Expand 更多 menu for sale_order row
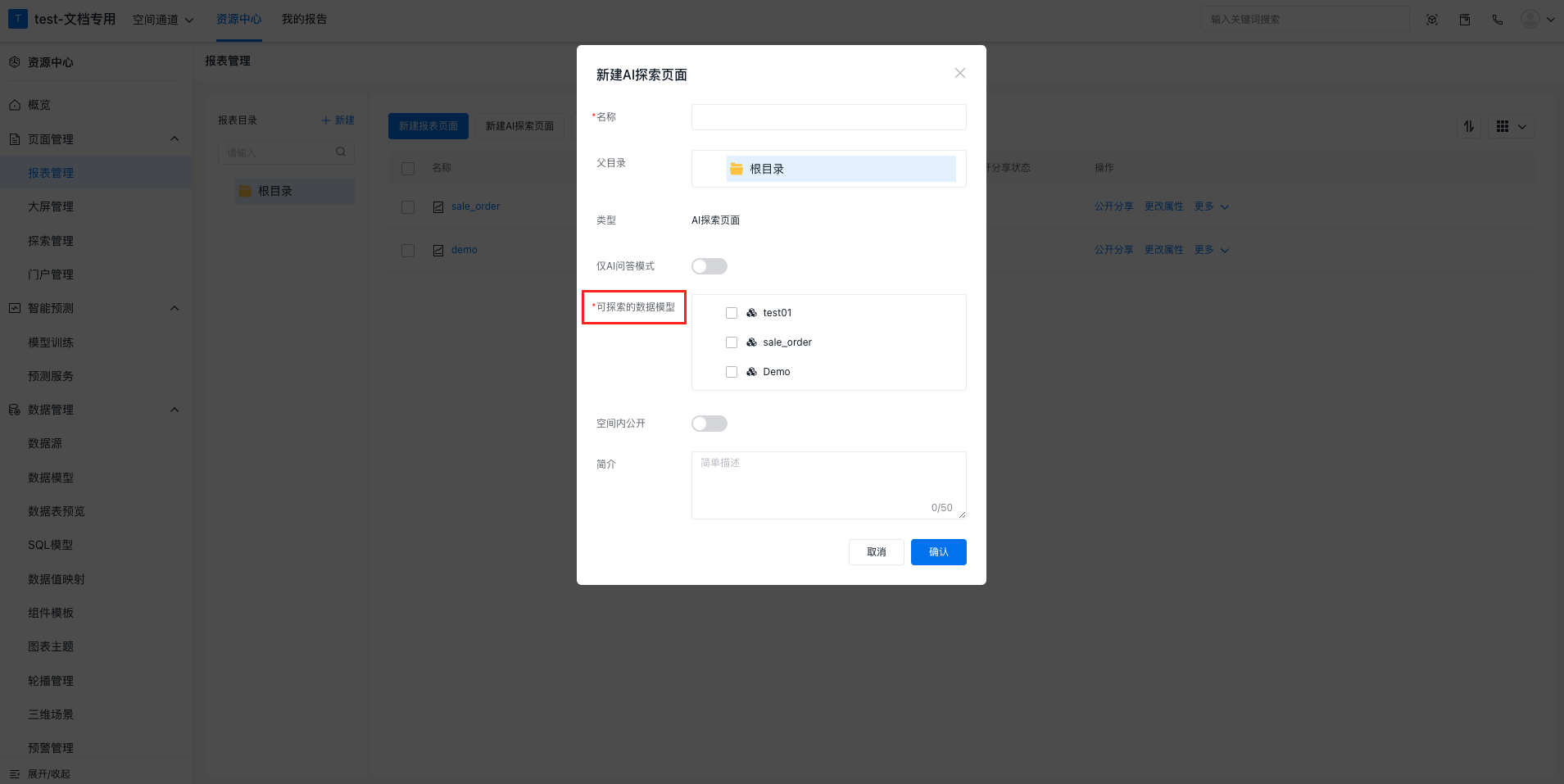1564x784 pixels. [1211, 206]
